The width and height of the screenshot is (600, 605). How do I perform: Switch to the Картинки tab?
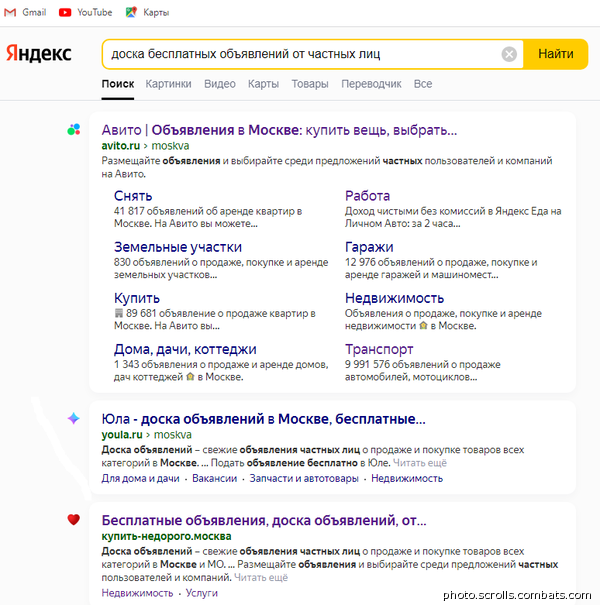tap(168, 84)
